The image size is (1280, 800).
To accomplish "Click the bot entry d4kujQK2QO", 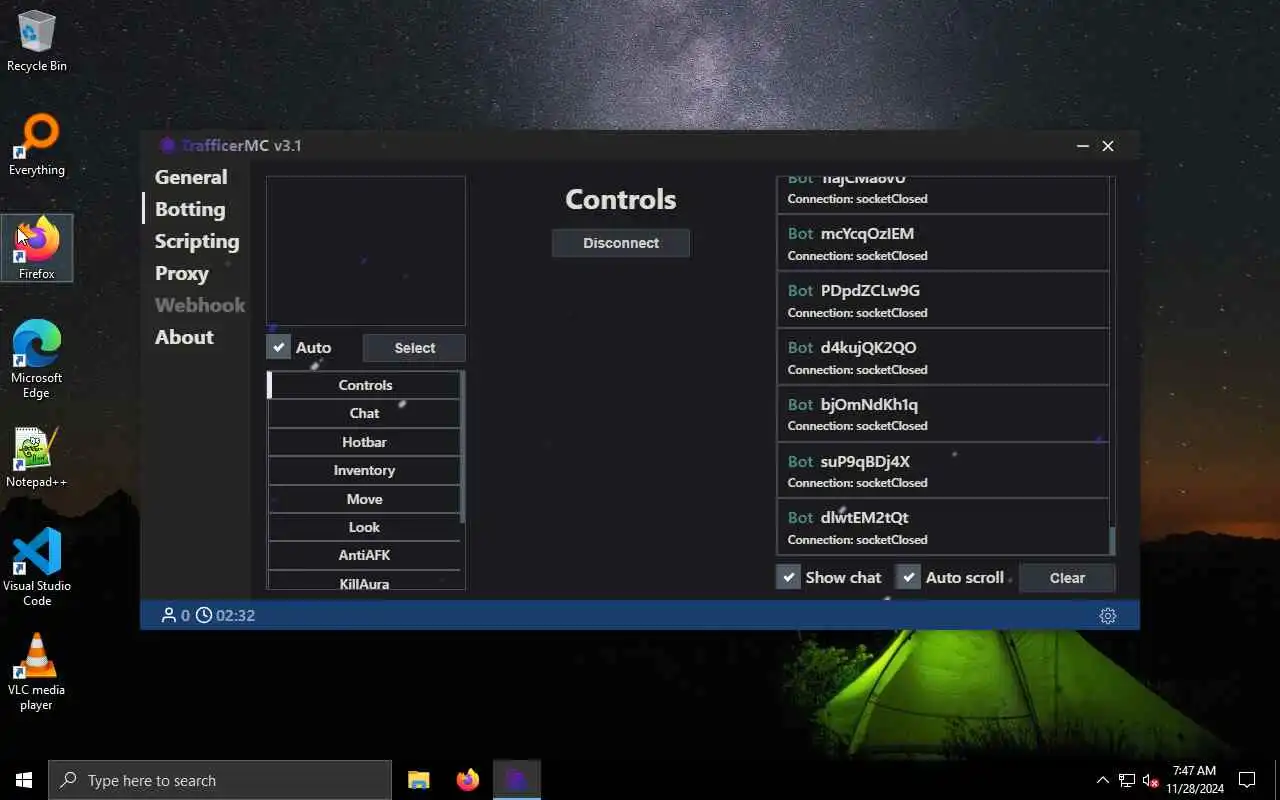I will (x=943, y=357).
